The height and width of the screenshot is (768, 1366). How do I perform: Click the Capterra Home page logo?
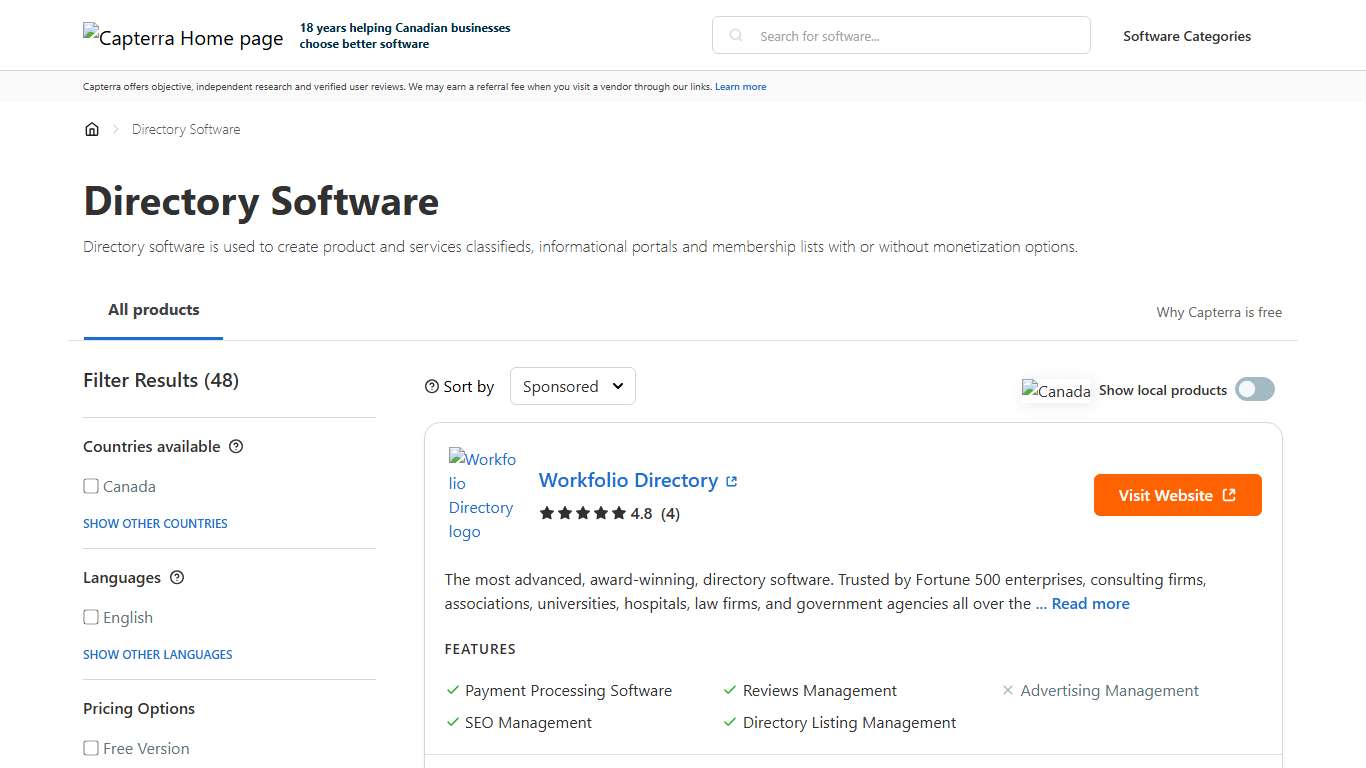(183, 37)
